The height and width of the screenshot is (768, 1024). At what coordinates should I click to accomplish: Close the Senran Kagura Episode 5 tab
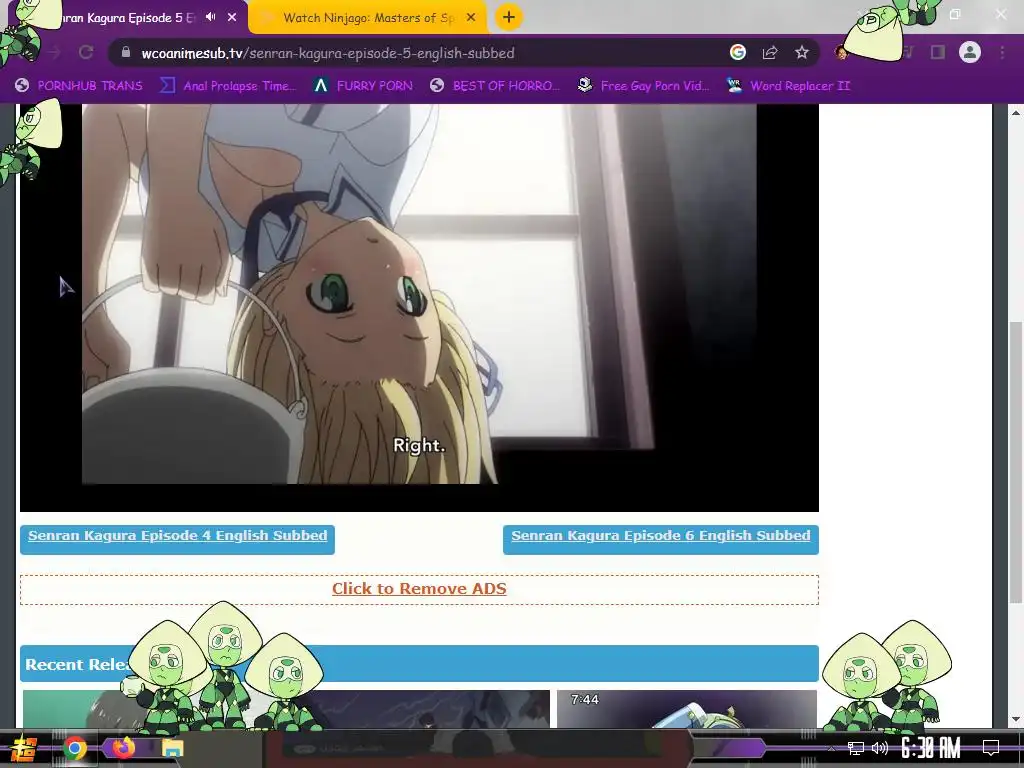pos(232,17)
